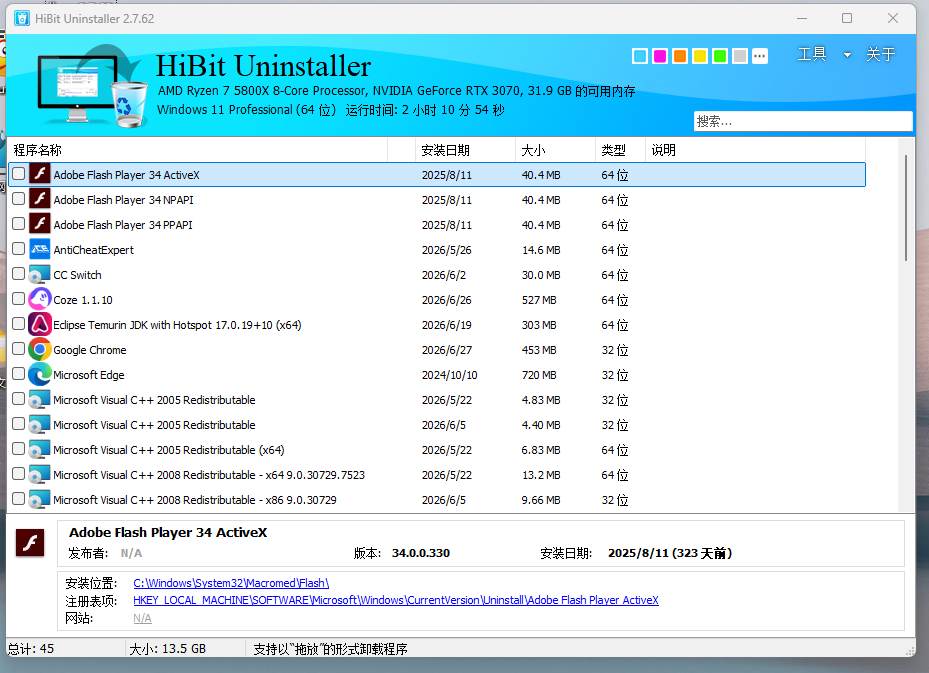929x673 pixels.
Task: Click the computer and recycle bin logo
Action: point(92,87)
